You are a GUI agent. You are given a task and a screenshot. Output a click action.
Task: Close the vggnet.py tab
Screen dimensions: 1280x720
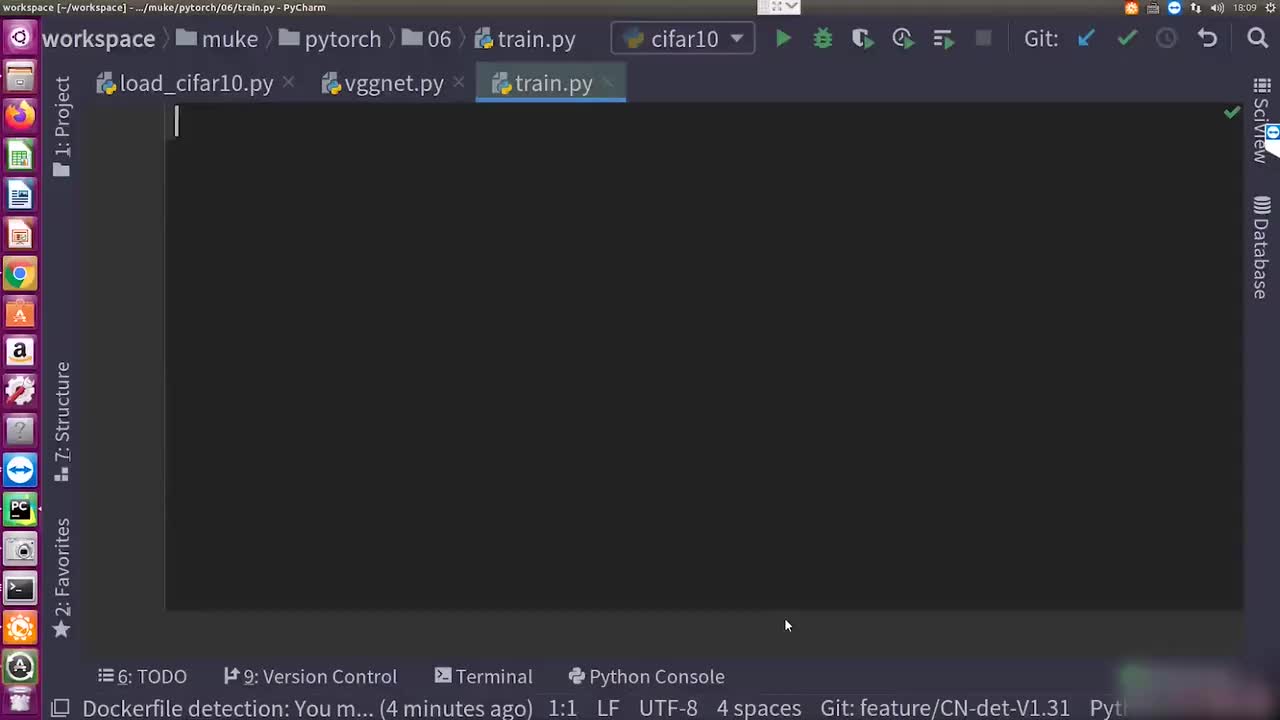point(458,83)
